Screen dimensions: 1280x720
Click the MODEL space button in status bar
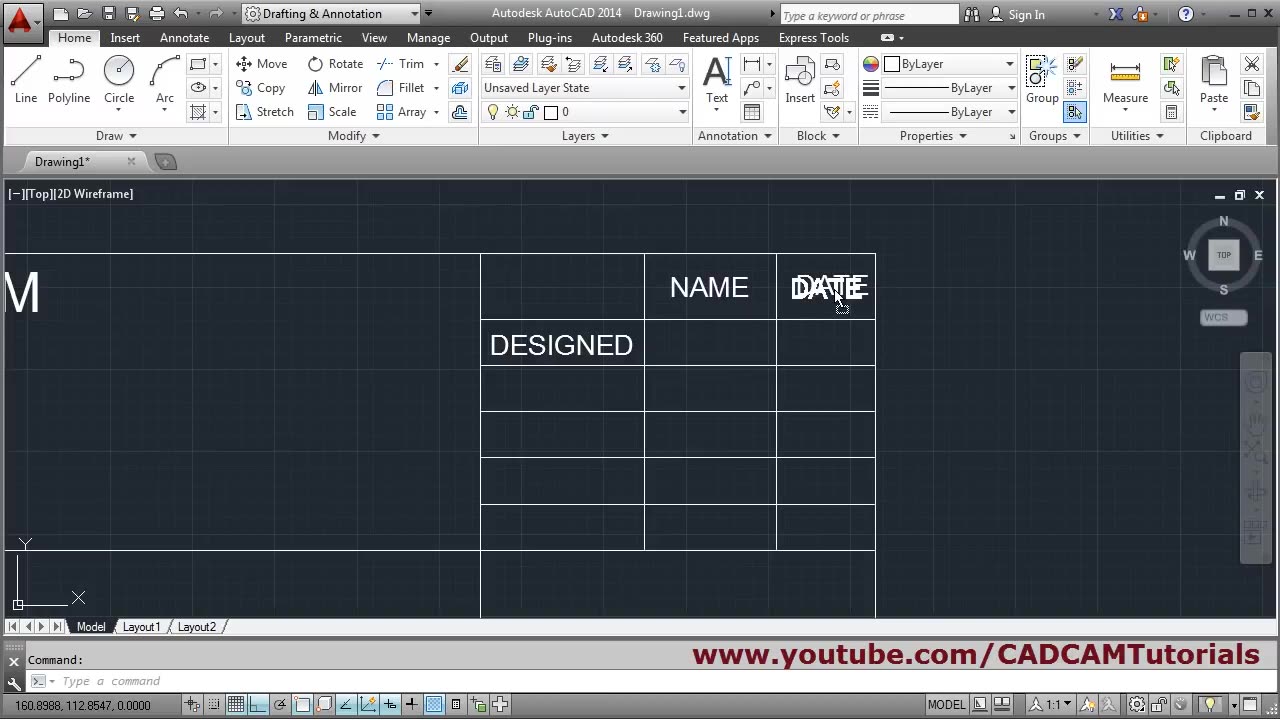(946, 704)
